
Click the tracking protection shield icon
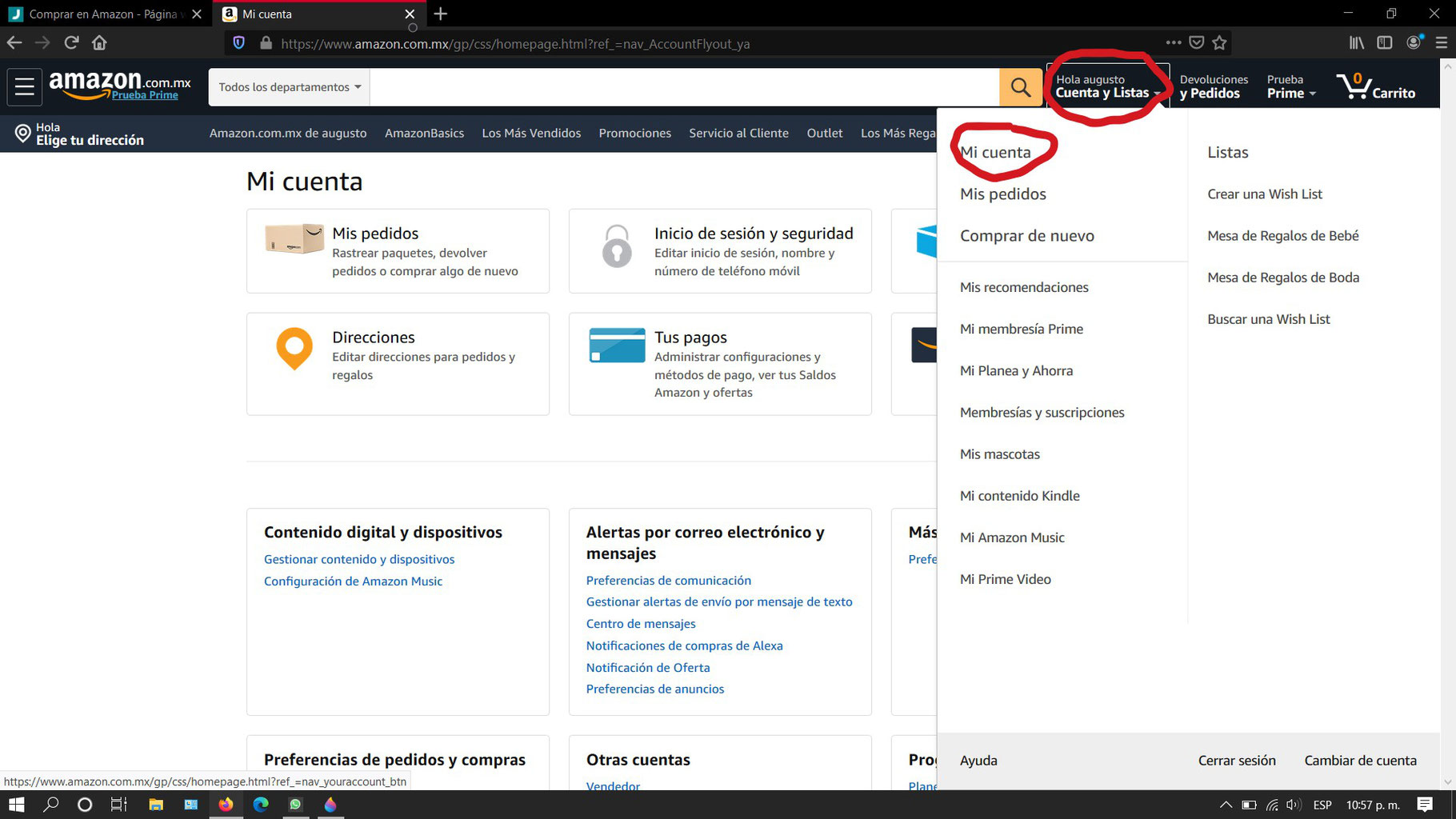pyautogui.click(x=238, y=43)
